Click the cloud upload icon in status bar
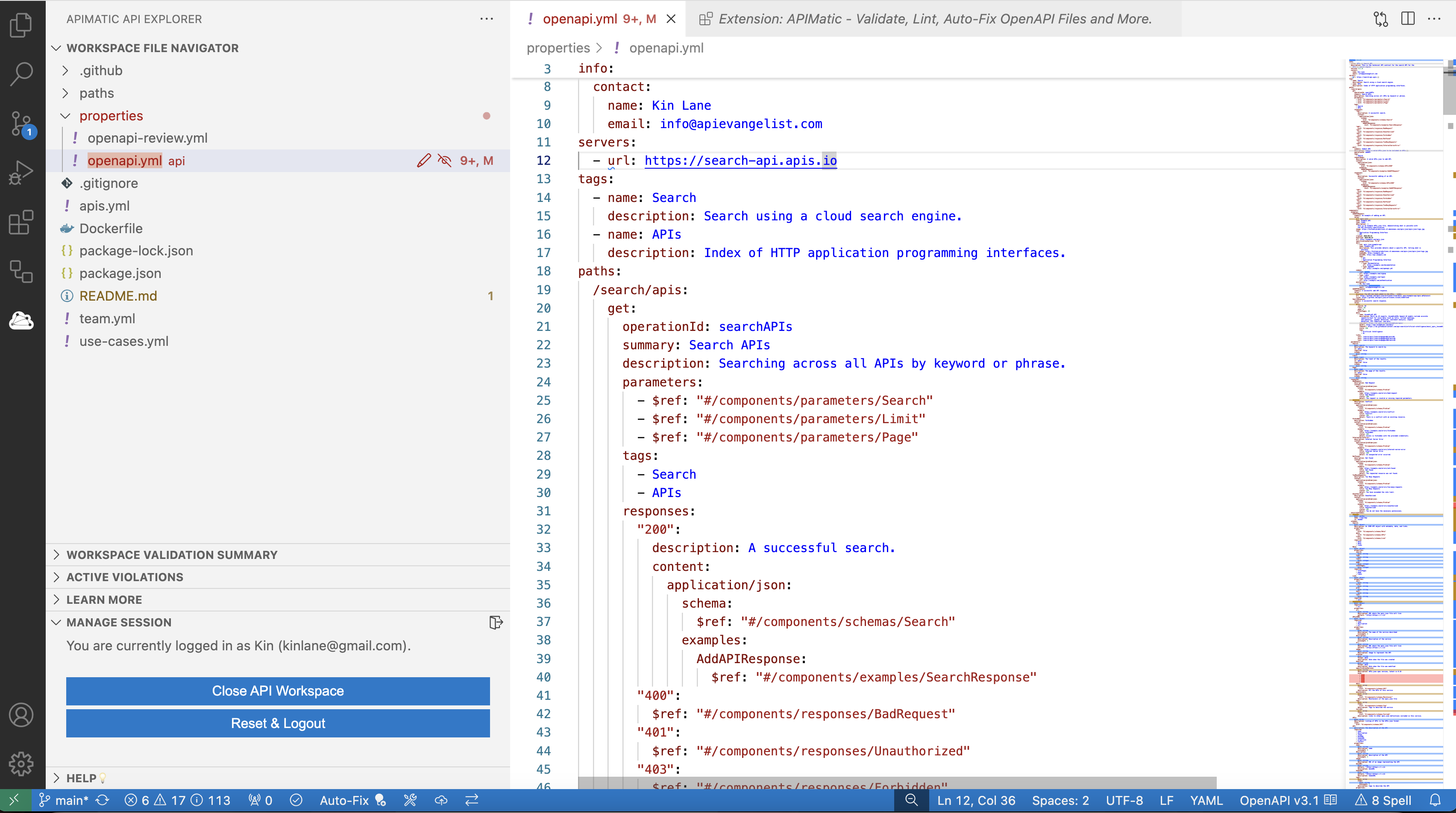This screenshot has height=813, width=1456. coord(441,800)
